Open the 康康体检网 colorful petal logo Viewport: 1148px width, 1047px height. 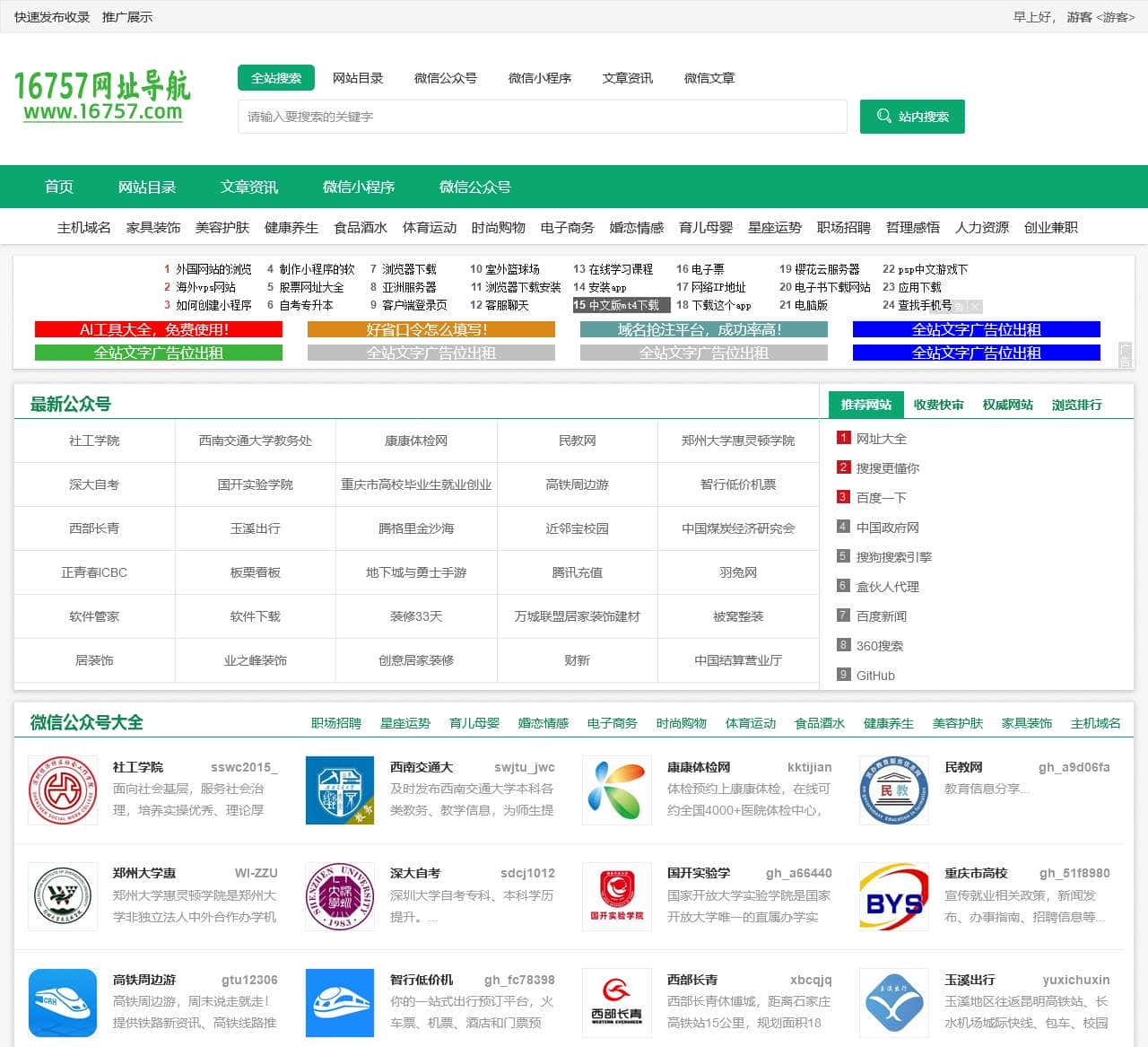click(x=616, y=790)
